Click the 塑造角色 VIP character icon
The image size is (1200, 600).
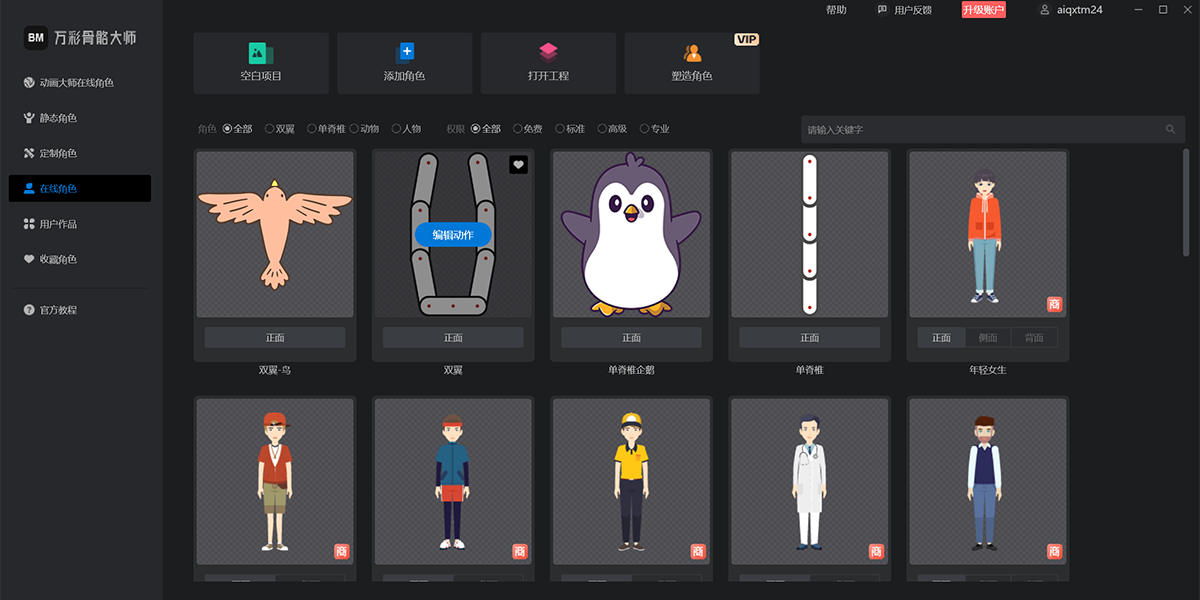coord(692,53)
